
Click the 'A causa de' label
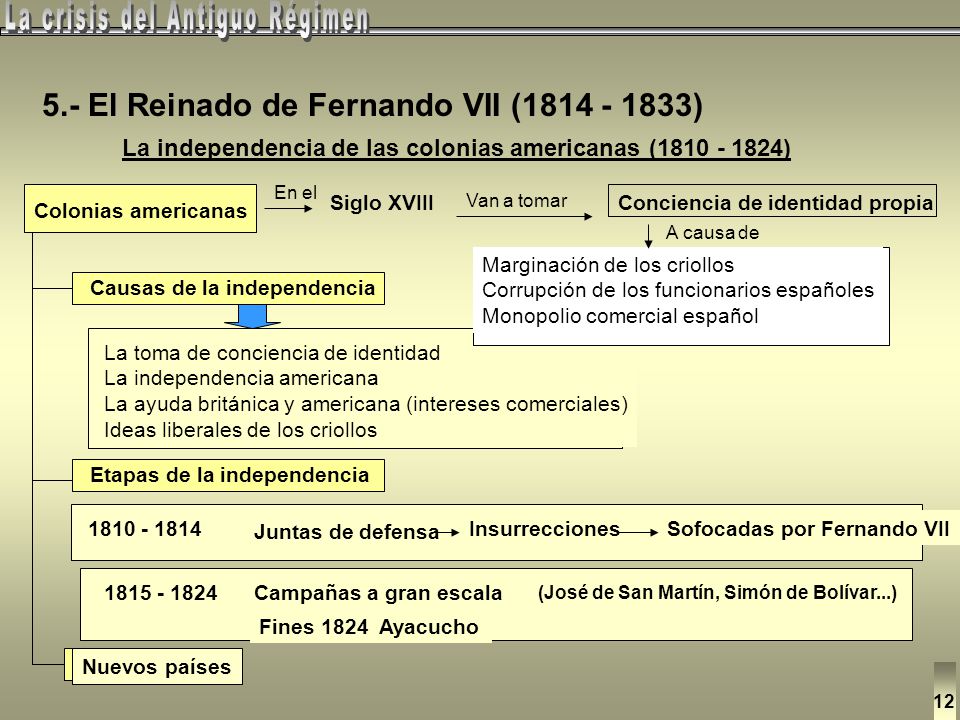tap(712, 233)
